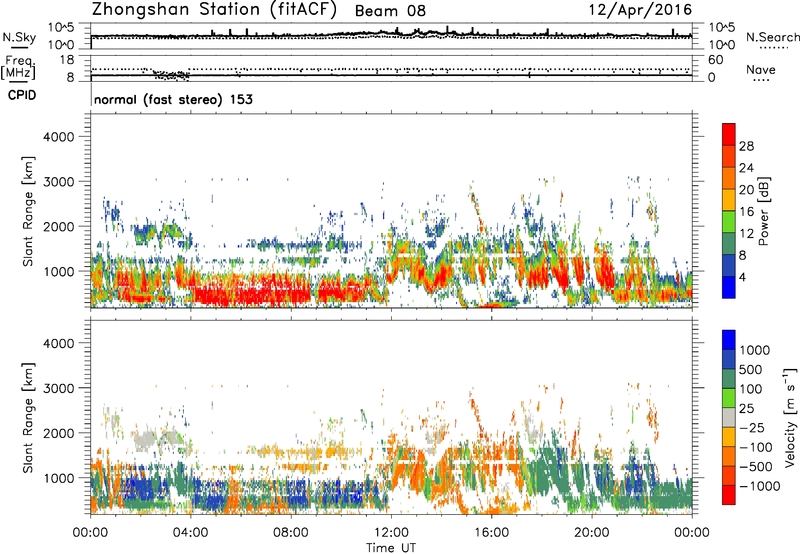Click the "4000" tick on the power panel

58,137
